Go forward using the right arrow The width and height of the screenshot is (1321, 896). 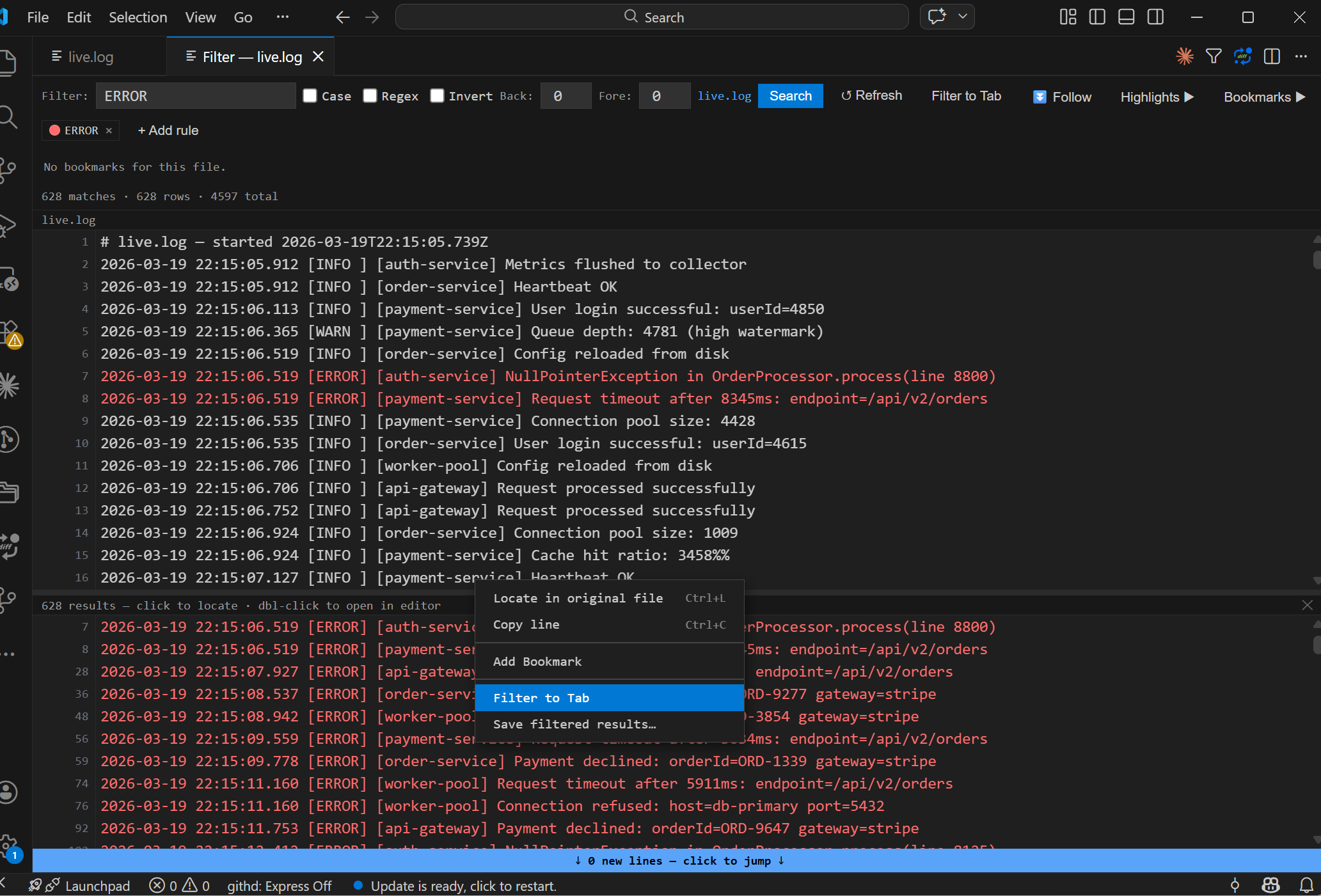coord(372,17)
